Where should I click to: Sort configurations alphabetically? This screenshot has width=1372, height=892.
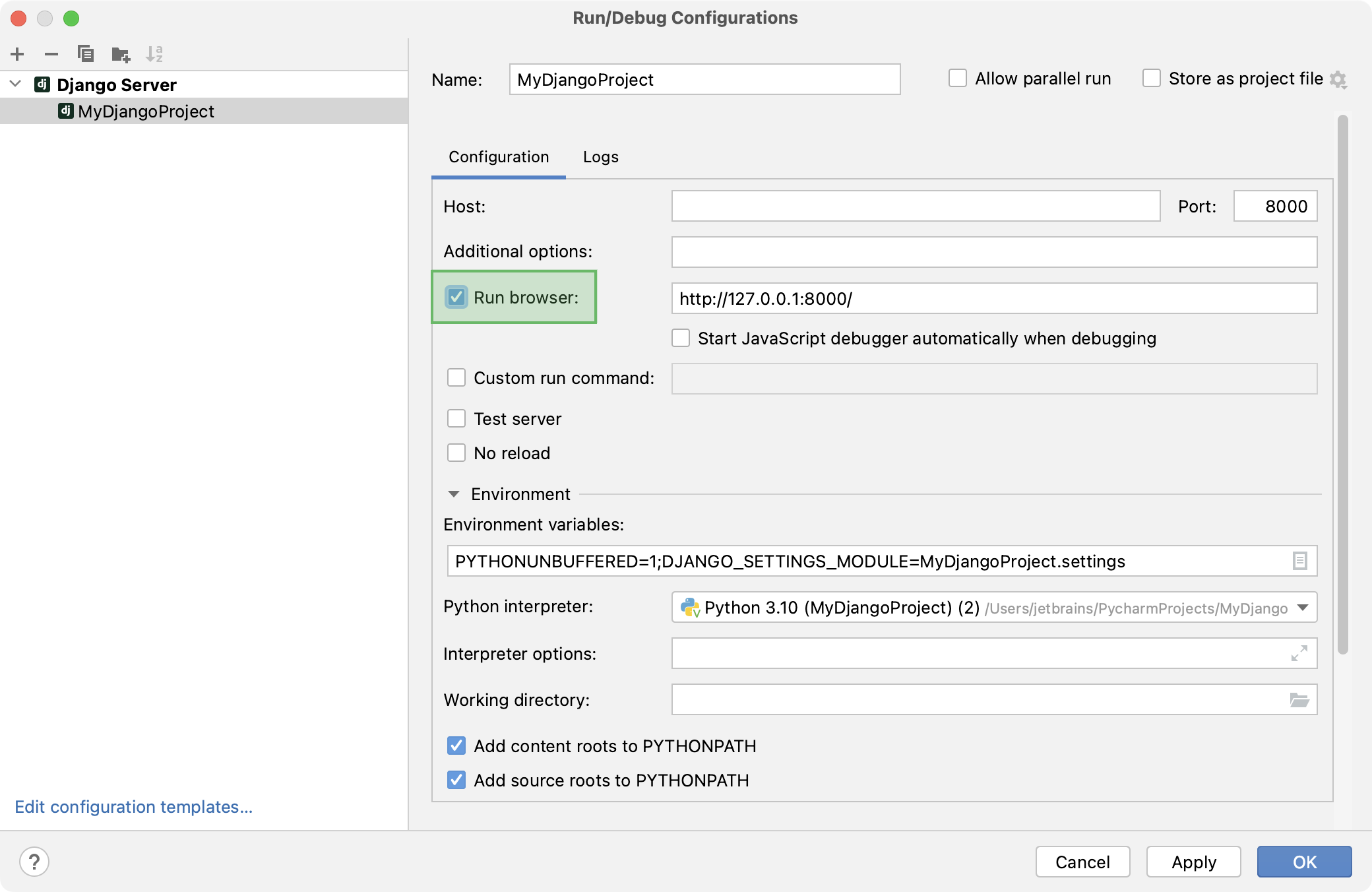pos(156,54)
